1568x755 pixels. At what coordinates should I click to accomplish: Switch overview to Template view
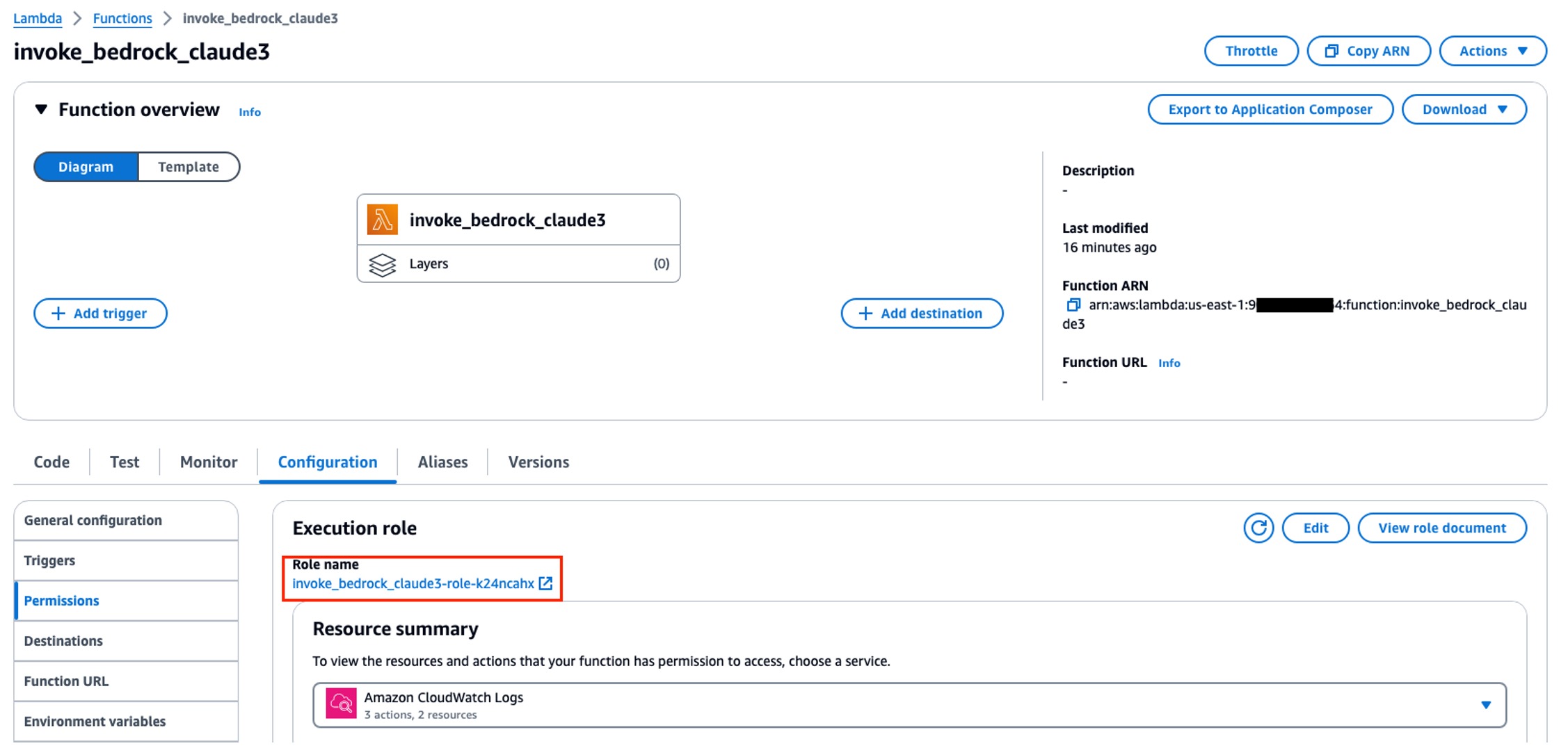[189, 167]
